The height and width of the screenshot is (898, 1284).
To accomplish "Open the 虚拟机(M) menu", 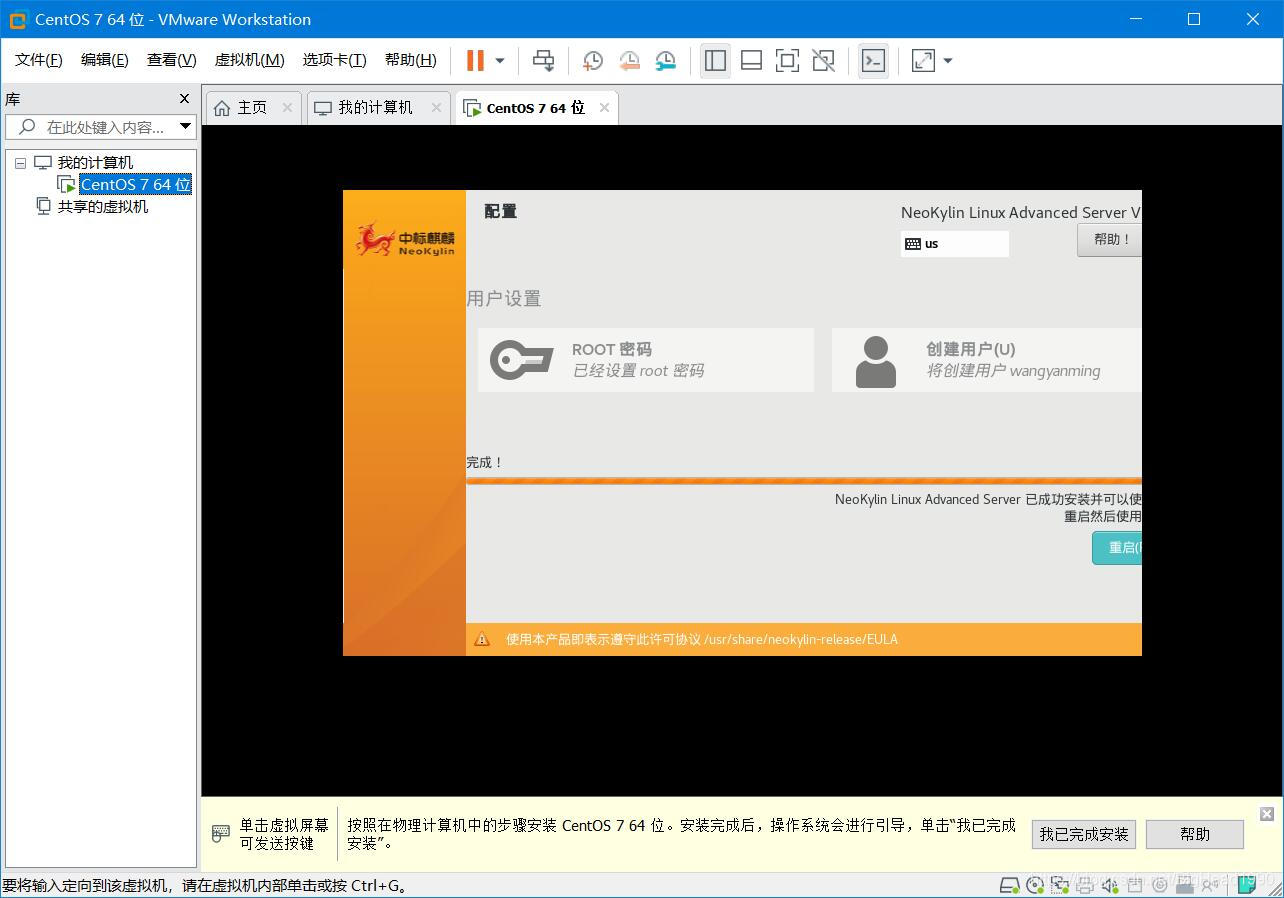I will point(250,60).
